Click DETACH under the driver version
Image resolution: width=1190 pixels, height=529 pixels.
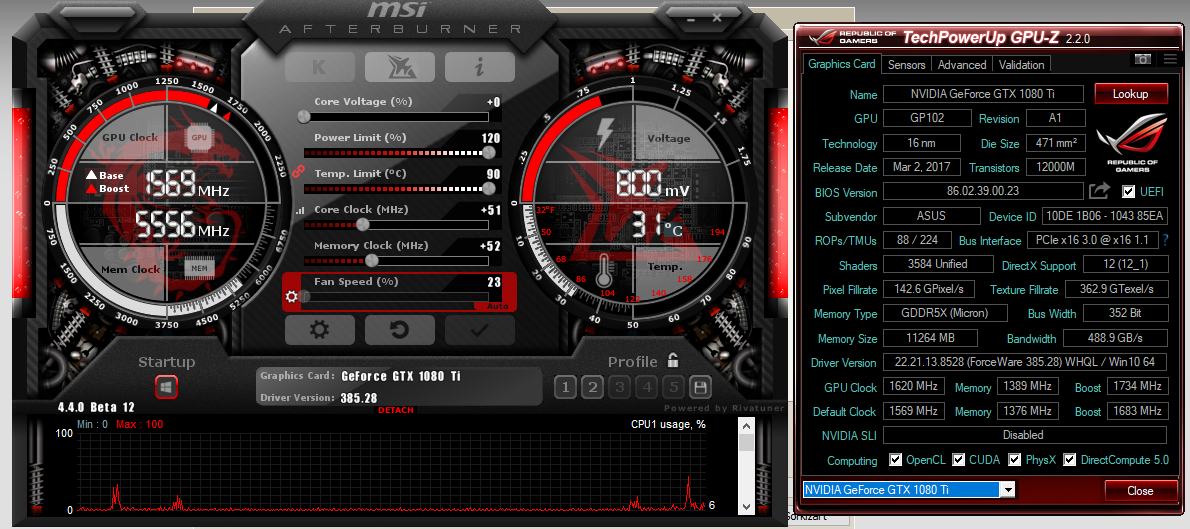pos(395,411)
